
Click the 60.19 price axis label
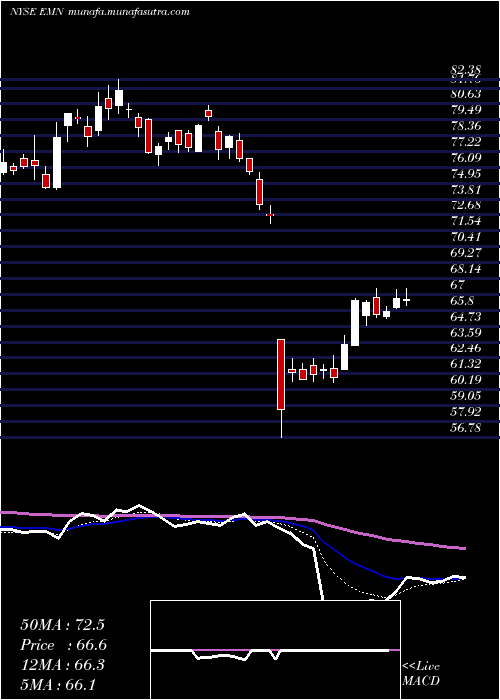(466, 380)
